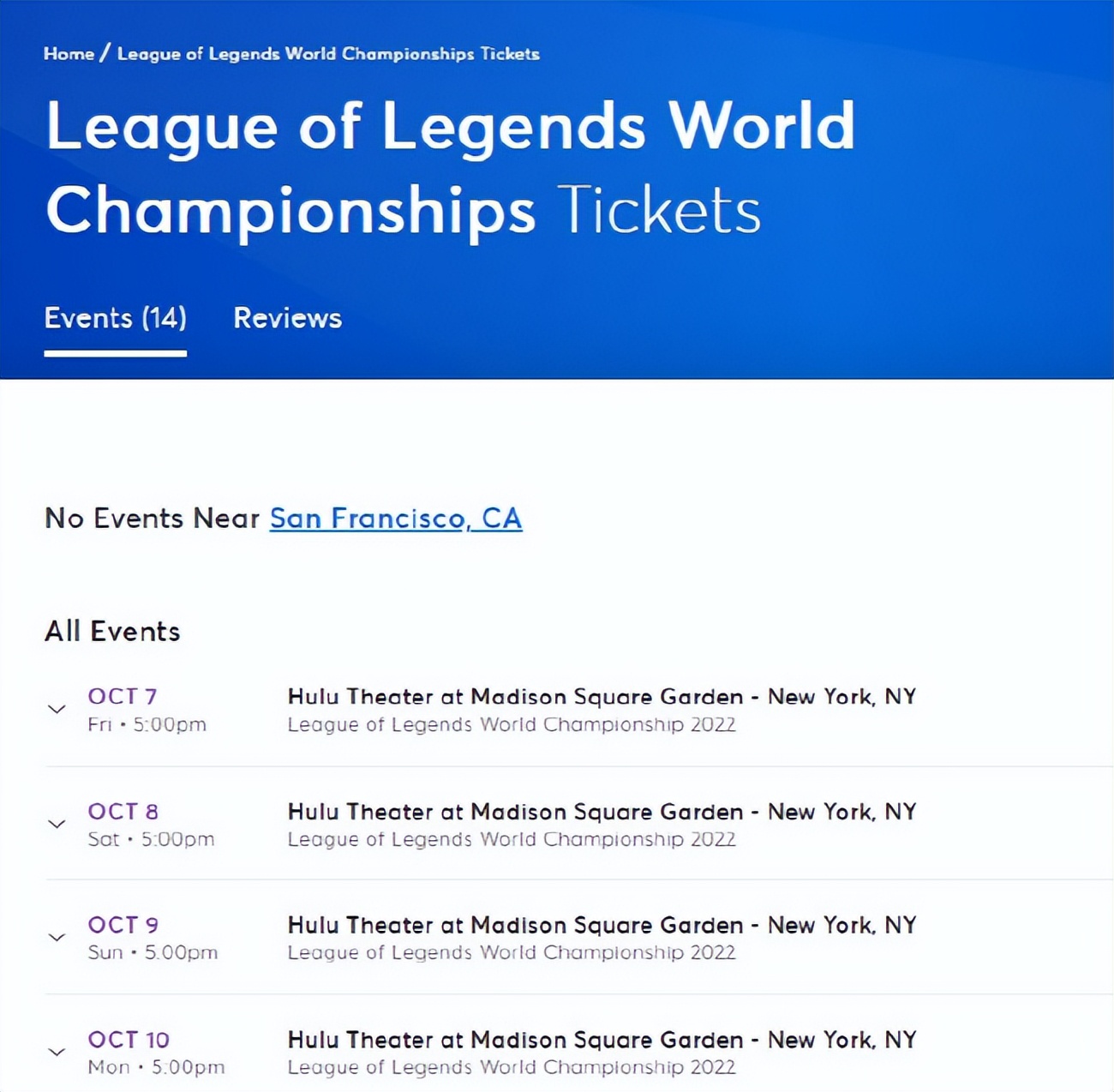Expand the OCT 7 event chevron
1114x1092 pixels.
click(x=57, y=709)
